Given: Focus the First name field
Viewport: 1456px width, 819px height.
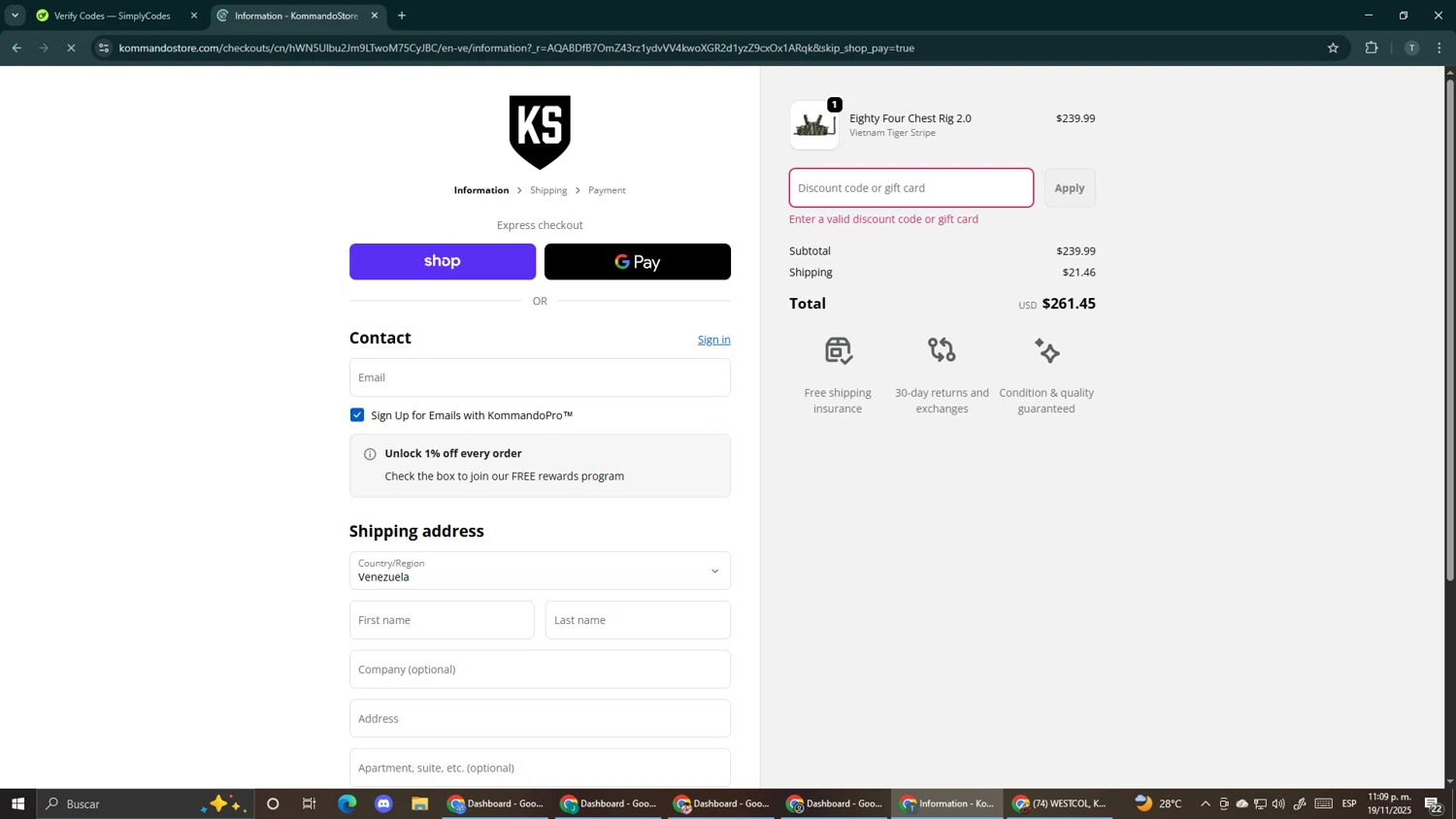Looking at the screenshot, I should tap(442, 620).
